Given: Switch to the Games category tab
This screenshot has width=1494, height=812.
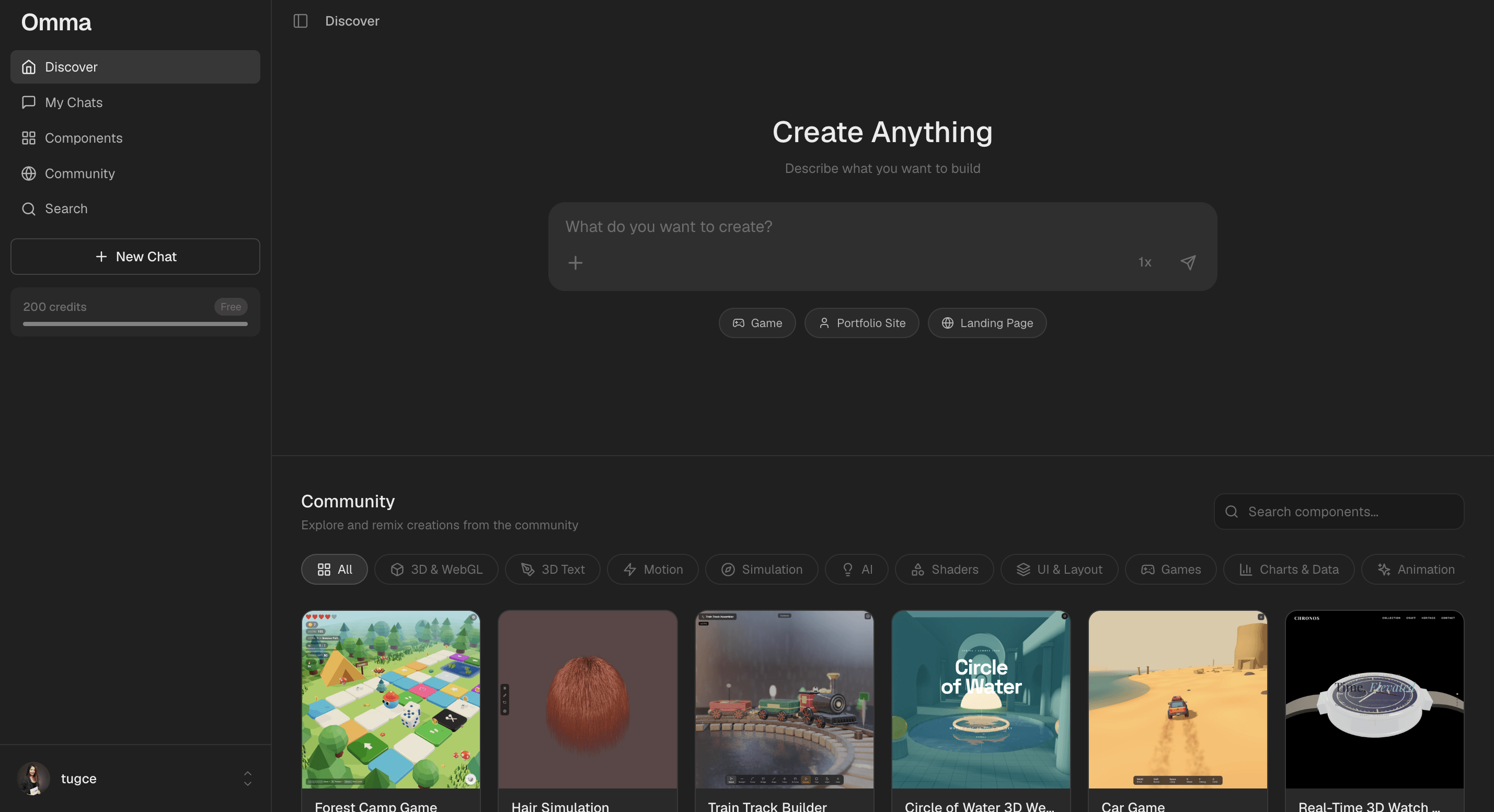Looking at the screenshot, I should coord(1170,569).
